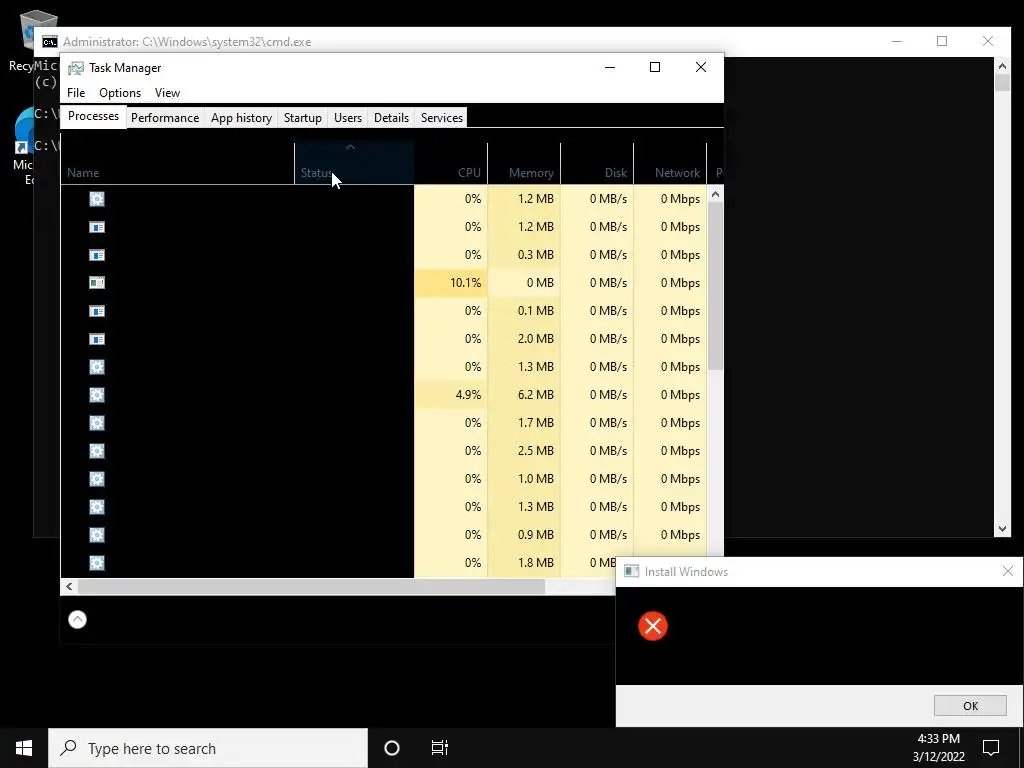
Task: Switch to the Performance tab
Action: tap(165, 118)
